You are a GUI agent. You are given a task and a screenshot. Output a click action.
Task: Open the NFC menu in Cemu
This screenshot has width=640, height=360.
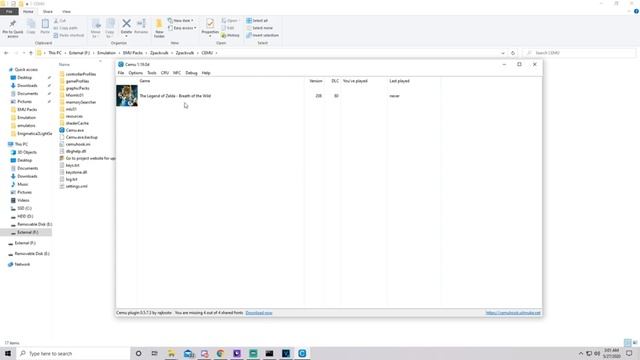pos(176,73)
